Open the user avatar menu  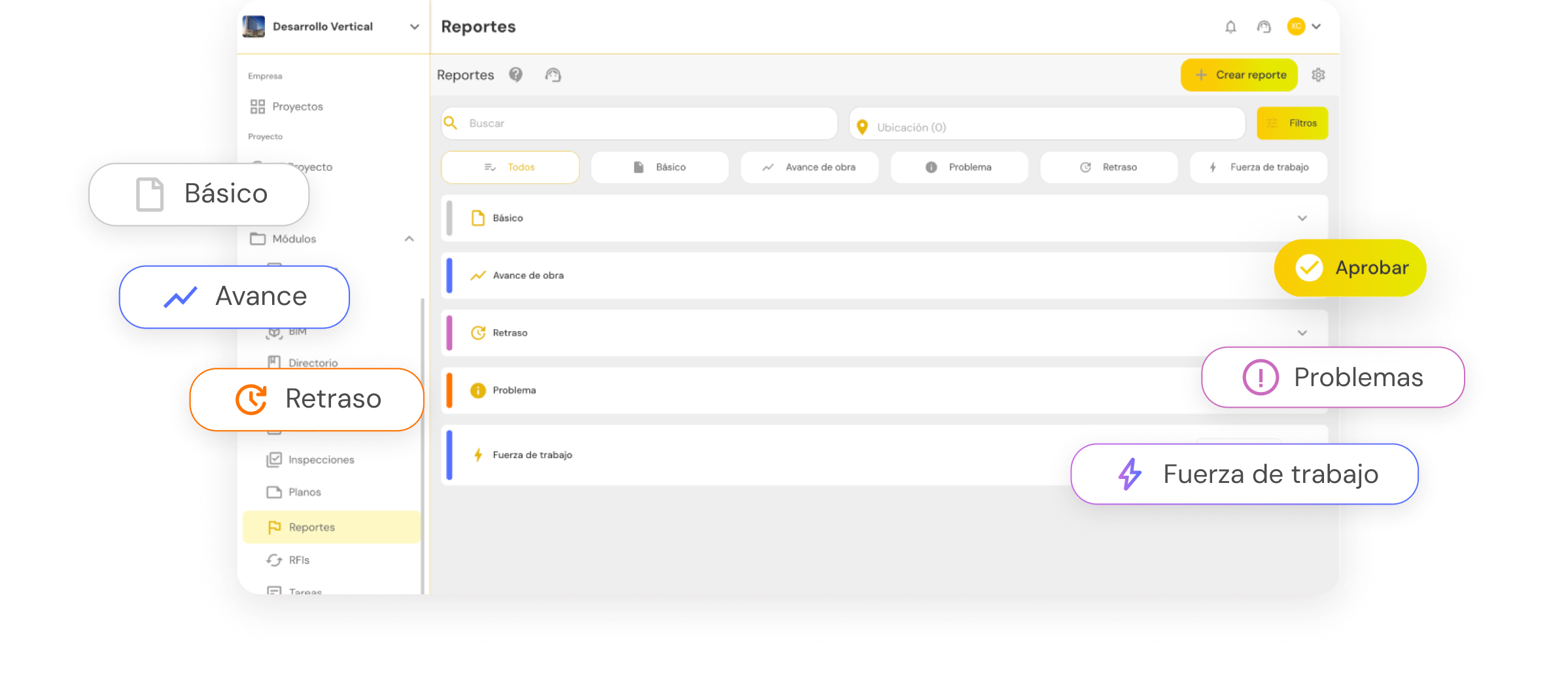1296,26
